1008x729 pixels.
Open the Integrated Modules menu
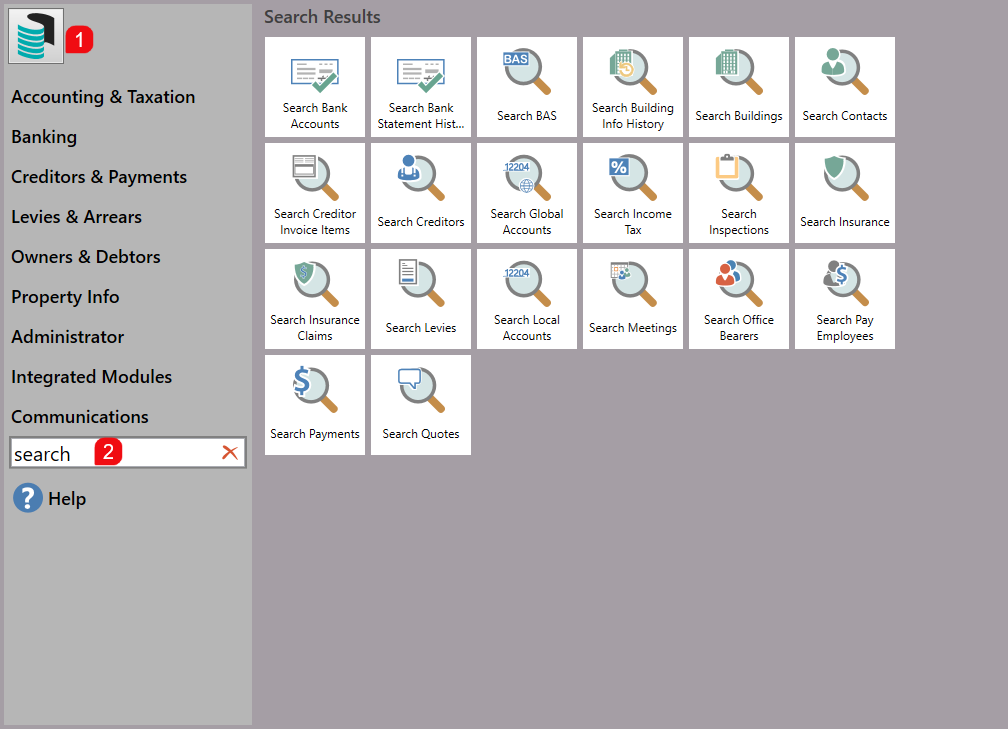pos(91,377)
